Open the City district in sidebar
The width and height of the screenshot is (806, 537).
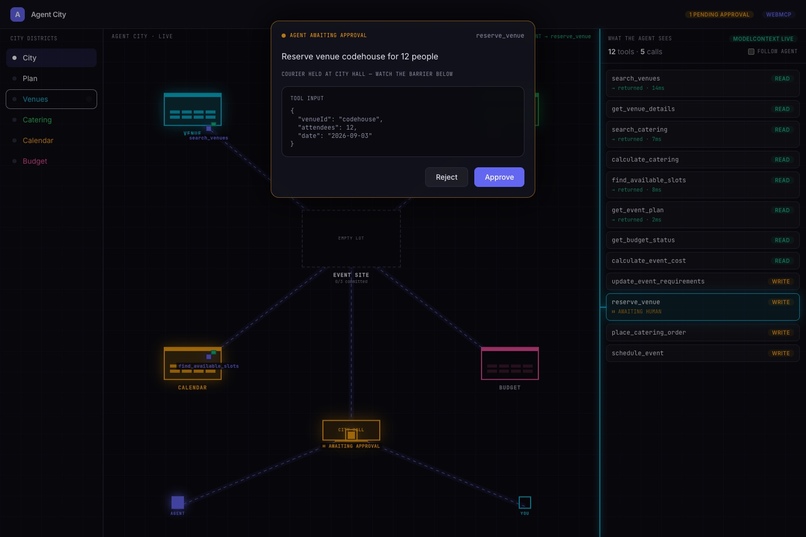tap(51, 58)
